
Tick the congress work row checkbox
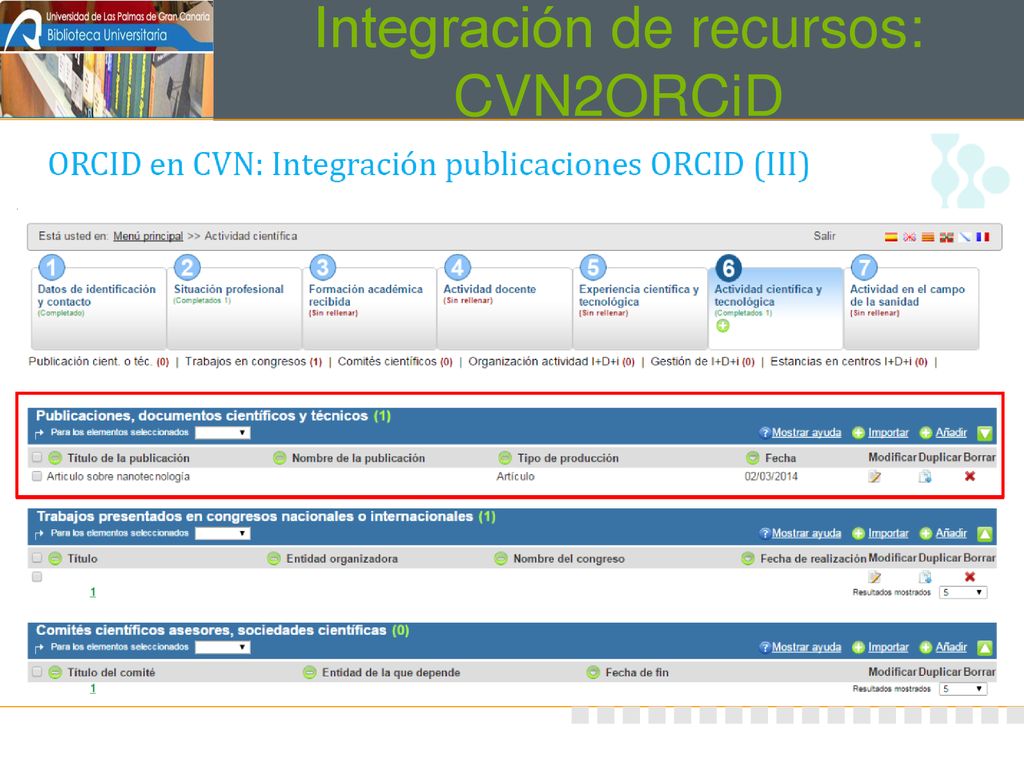(x=37, y=577)
